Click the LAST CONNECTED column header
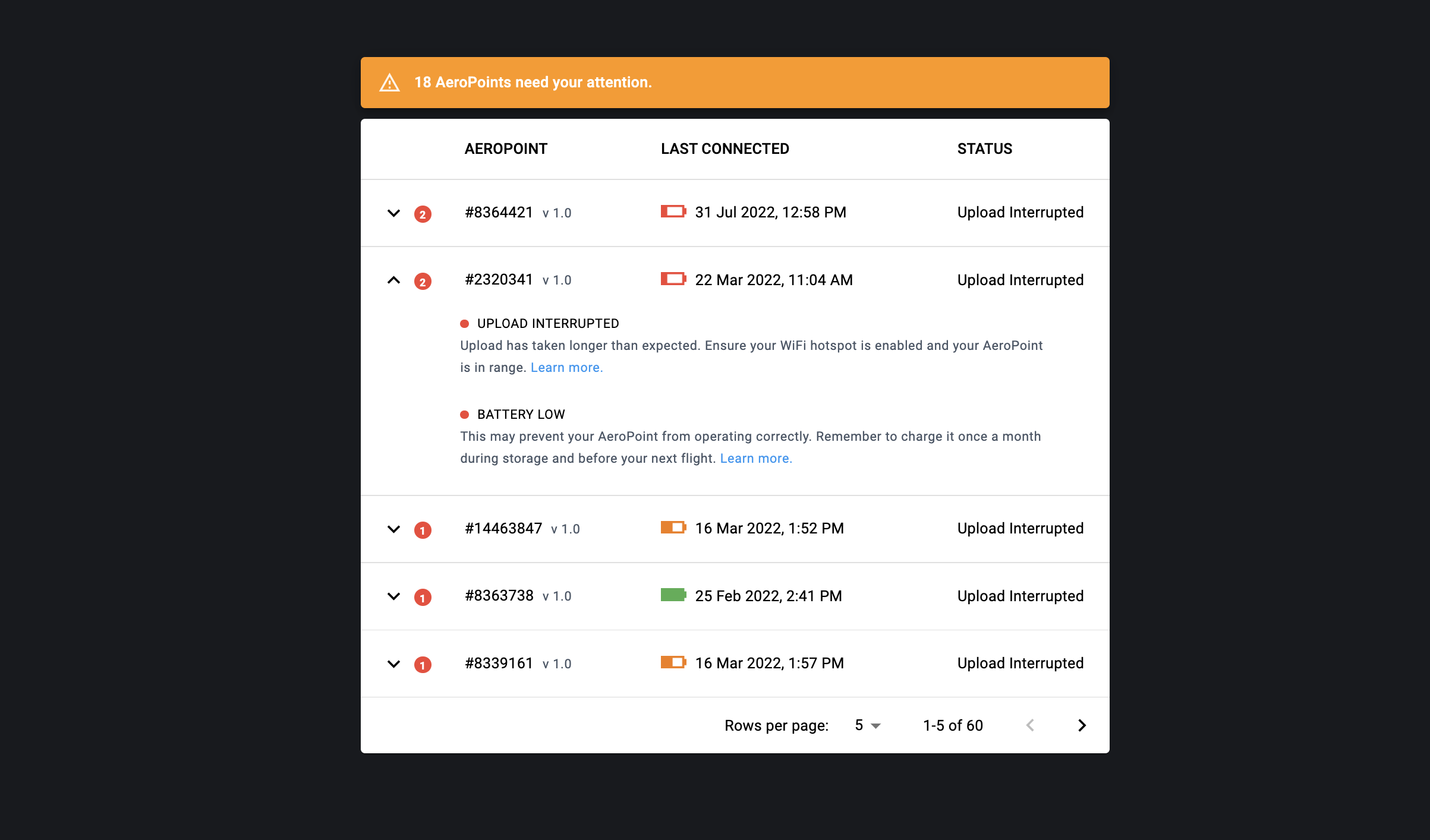Image resolution: width=1430 pixels, height=840 pixels. pyautogui.click(x=725, y=149)
